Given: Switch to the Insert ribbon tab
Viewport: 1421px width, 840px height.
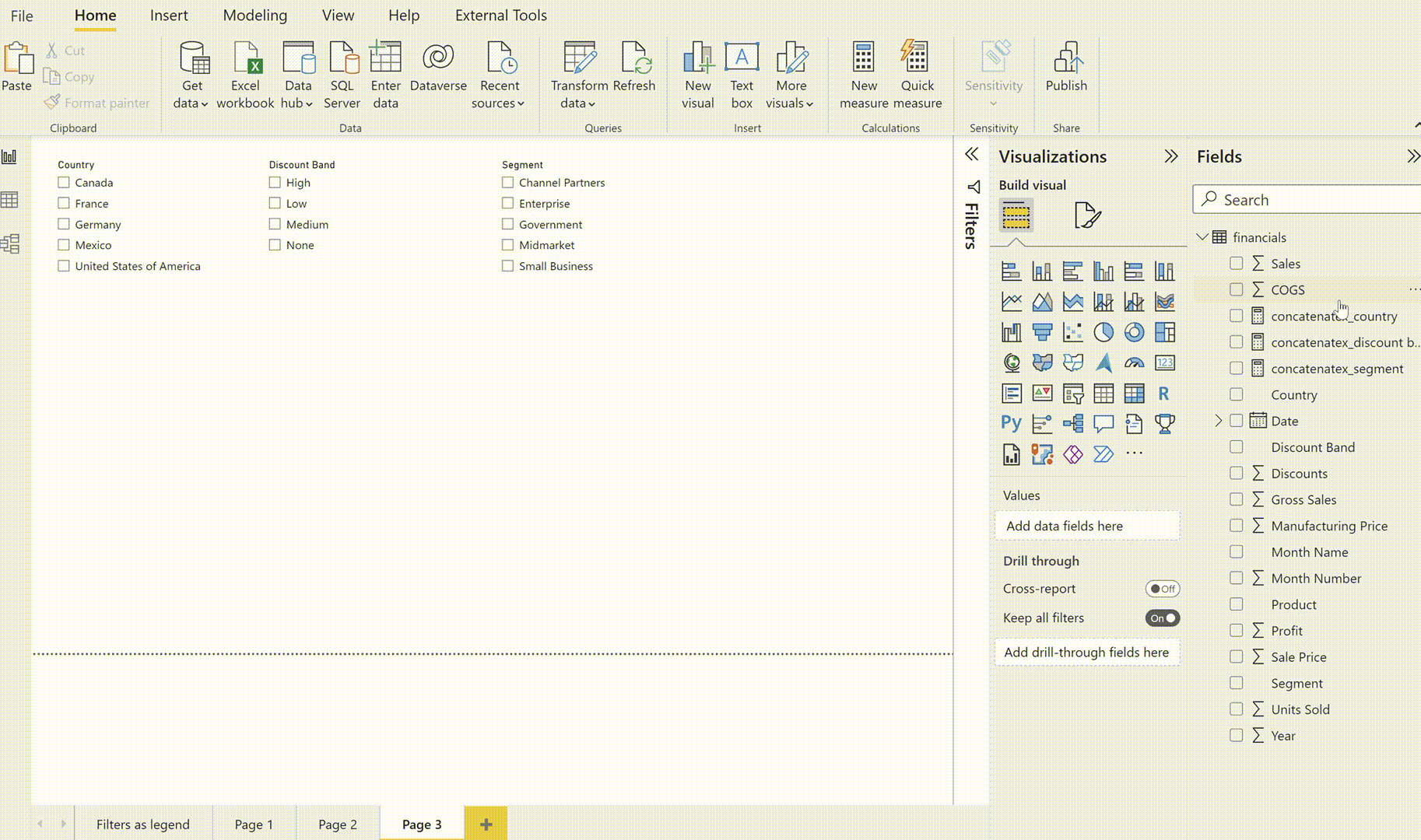Looking at the screenshot, I should point(169,16).
